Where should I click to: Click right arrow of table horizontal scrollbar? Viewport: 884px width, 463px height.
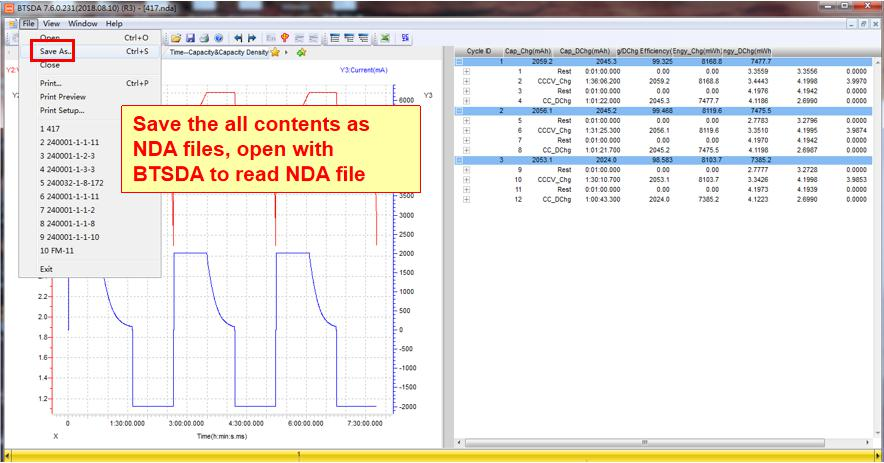click(x=868, y=443)
